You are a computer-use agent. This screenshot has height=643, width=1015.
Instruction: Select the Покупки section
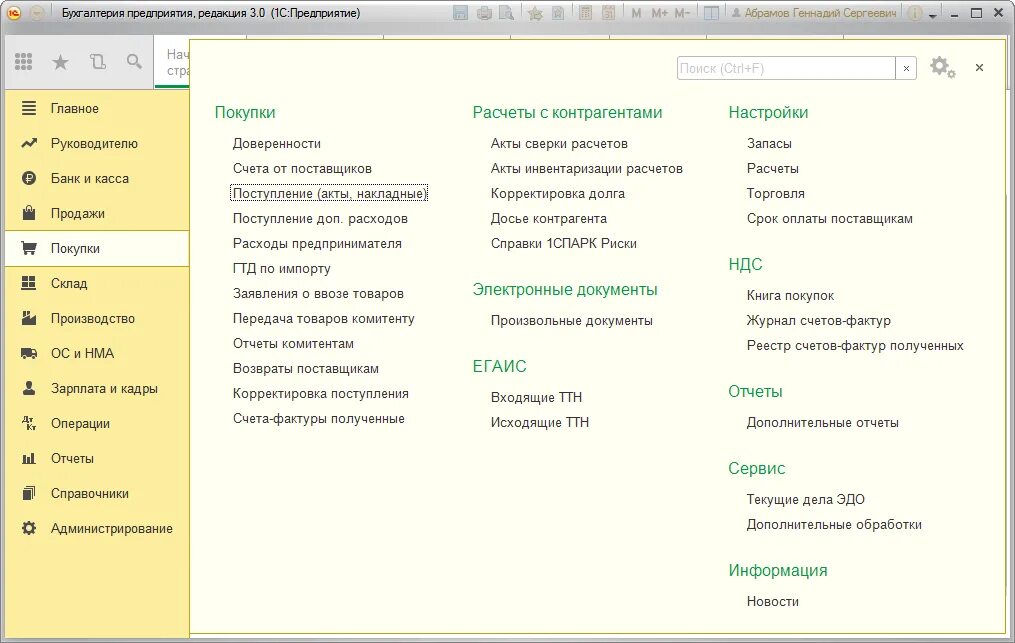click(97, 248)
